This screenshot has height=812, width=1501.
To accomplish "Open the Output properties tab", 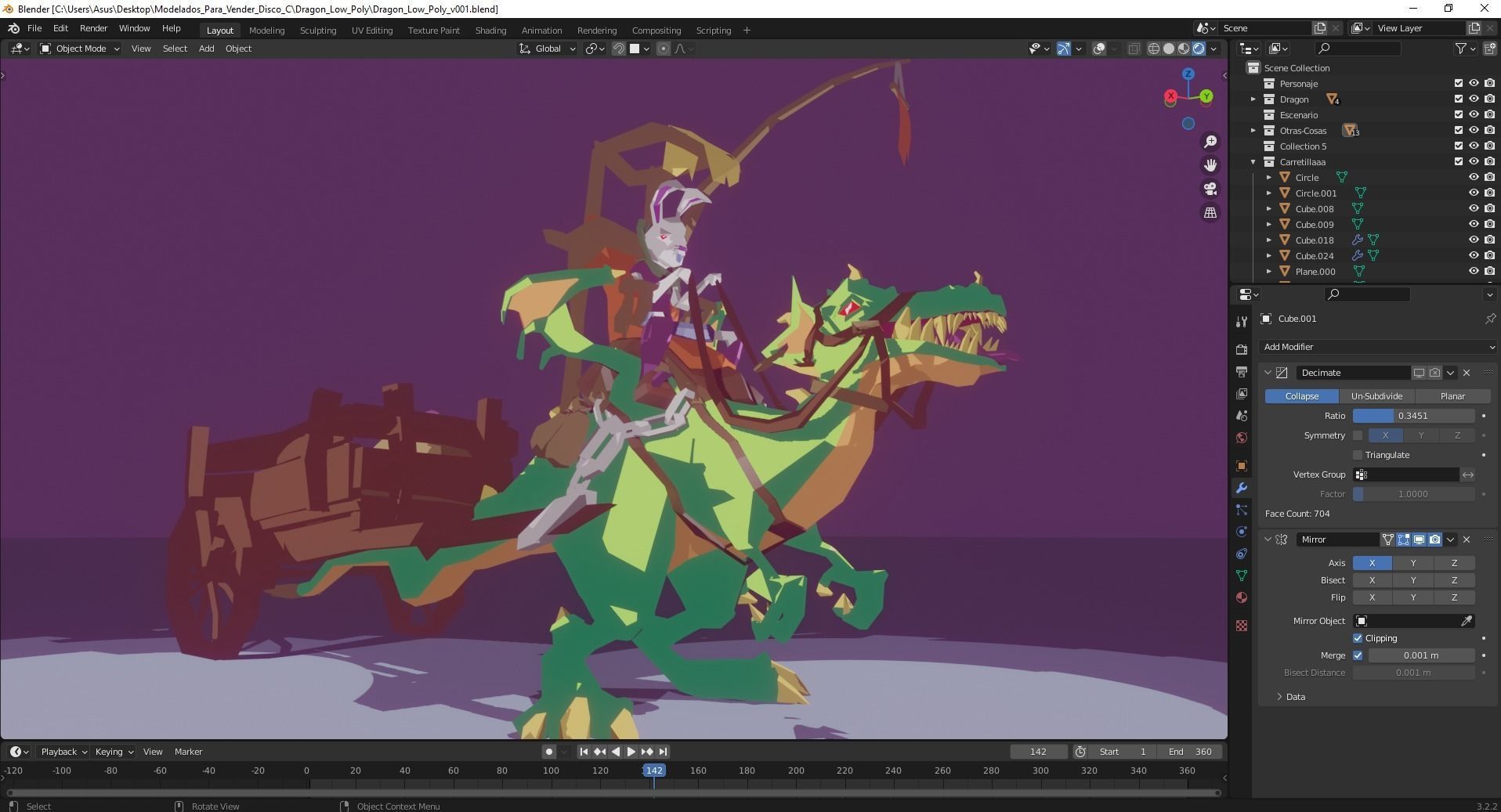I will click(1242, 372).
